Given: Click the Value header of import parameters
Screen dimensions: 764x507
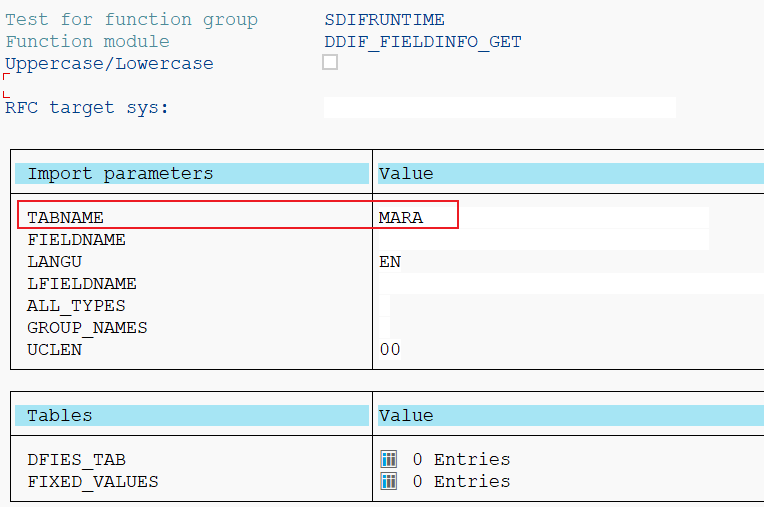Looking at the screenshot, I should click(571, 173).
